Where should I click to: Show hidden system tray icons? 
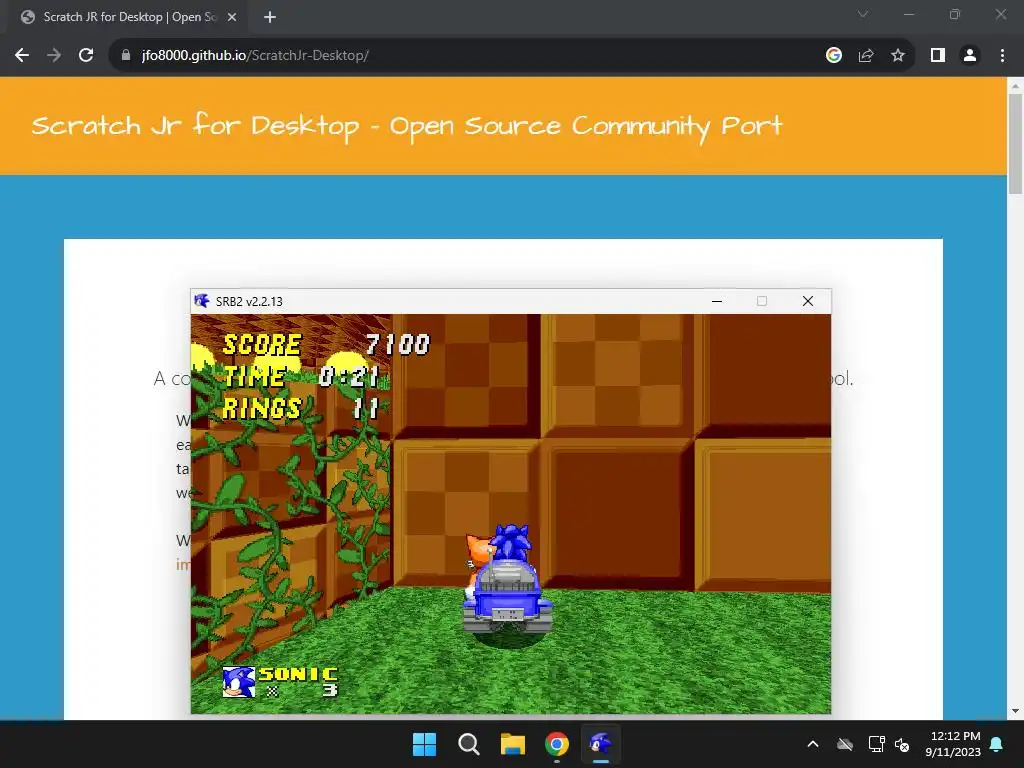click(x=813, y=744)
